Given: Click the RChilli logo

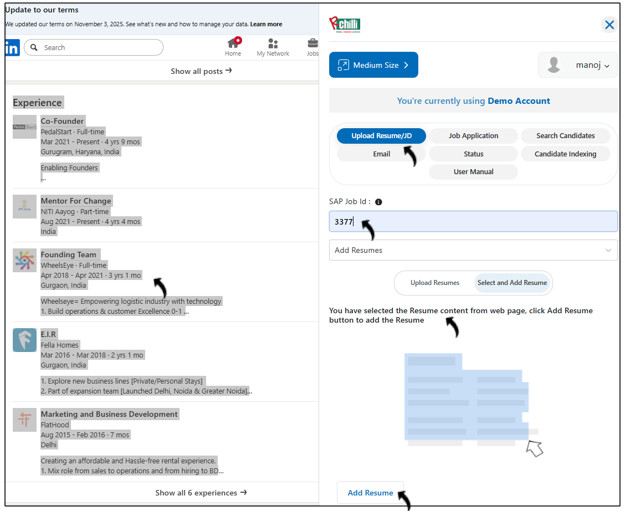Looking at the screenshot, I should pos(346,25).
